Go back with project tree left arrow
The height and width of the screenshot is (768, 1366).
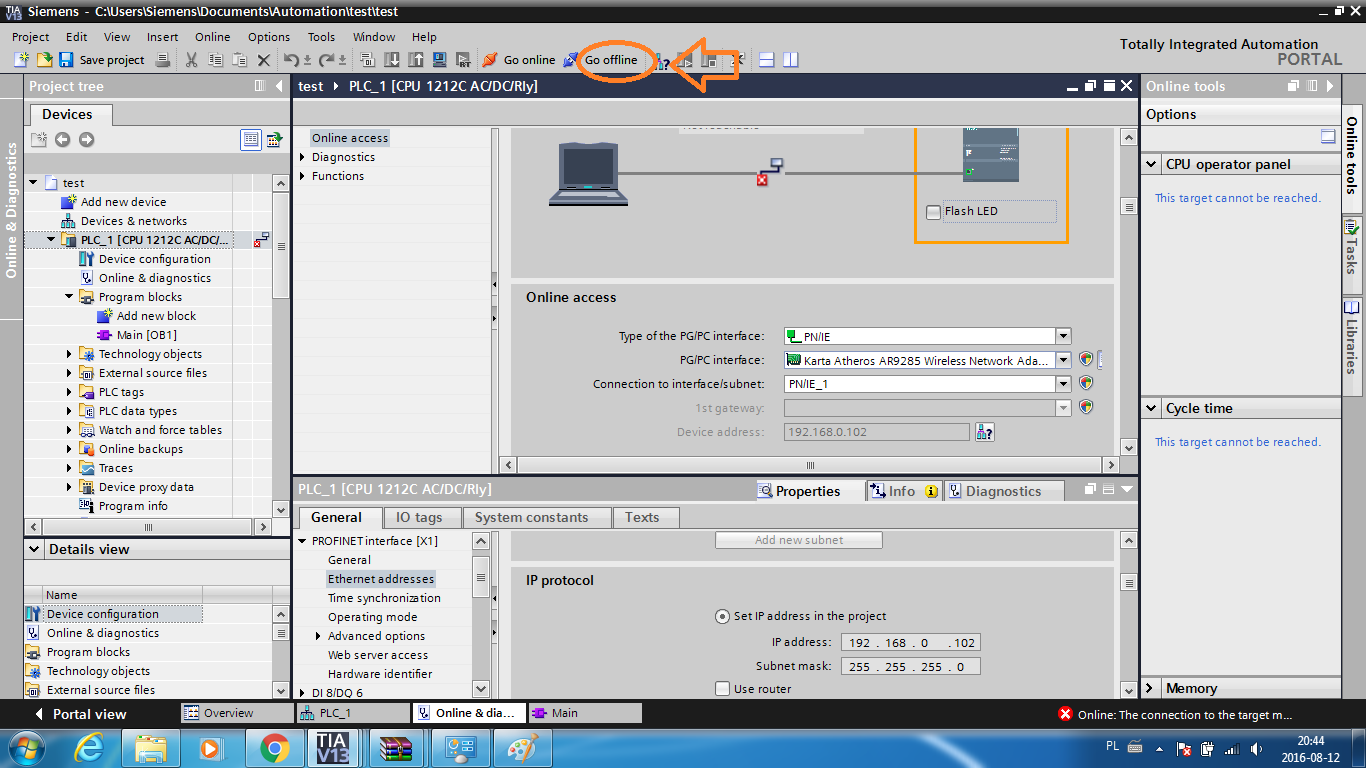(62, 139)
